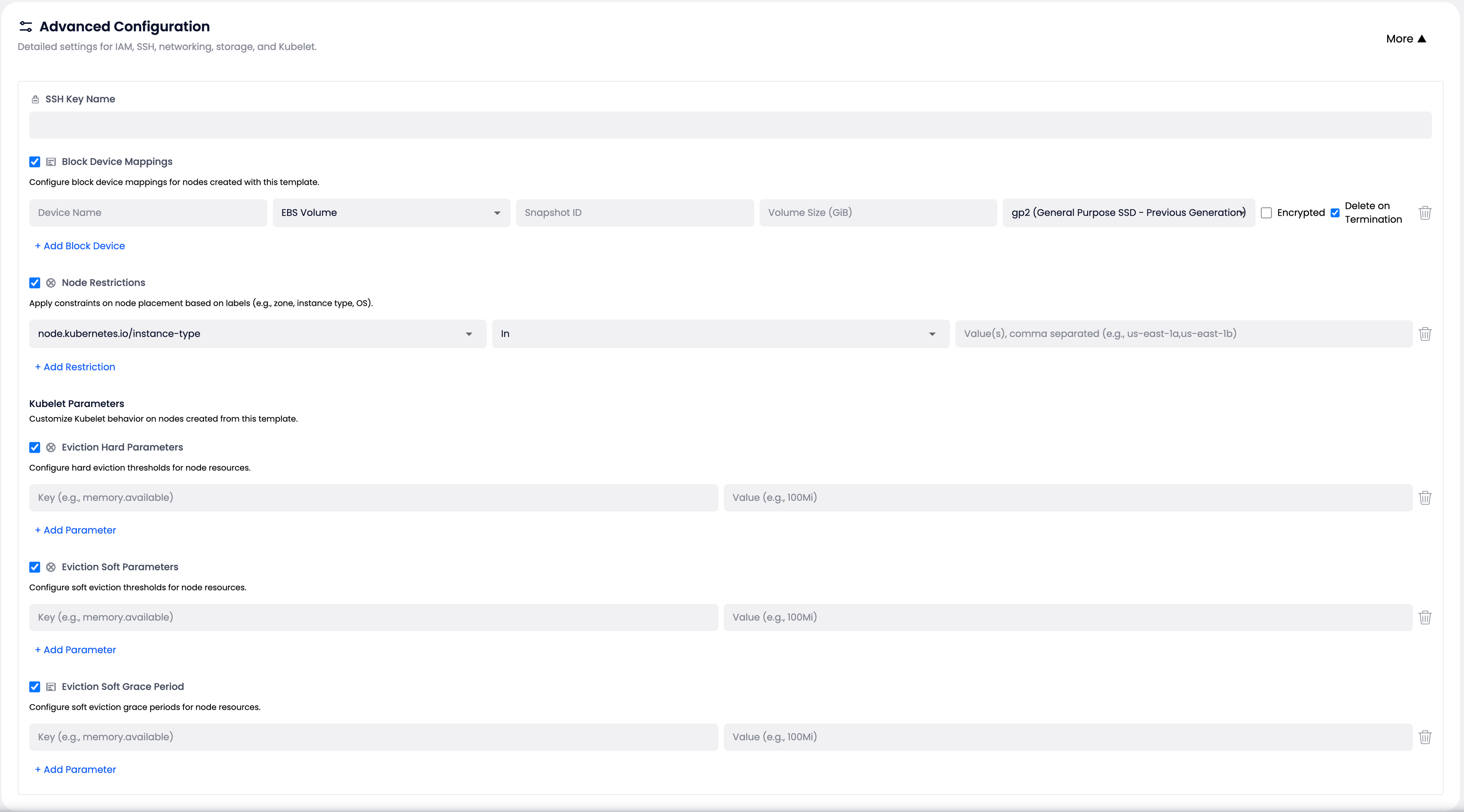Click the Eviction Soft Parameters Value field
The width and height of the screenshot is (1464, 812).
(x=1068, y=618)
